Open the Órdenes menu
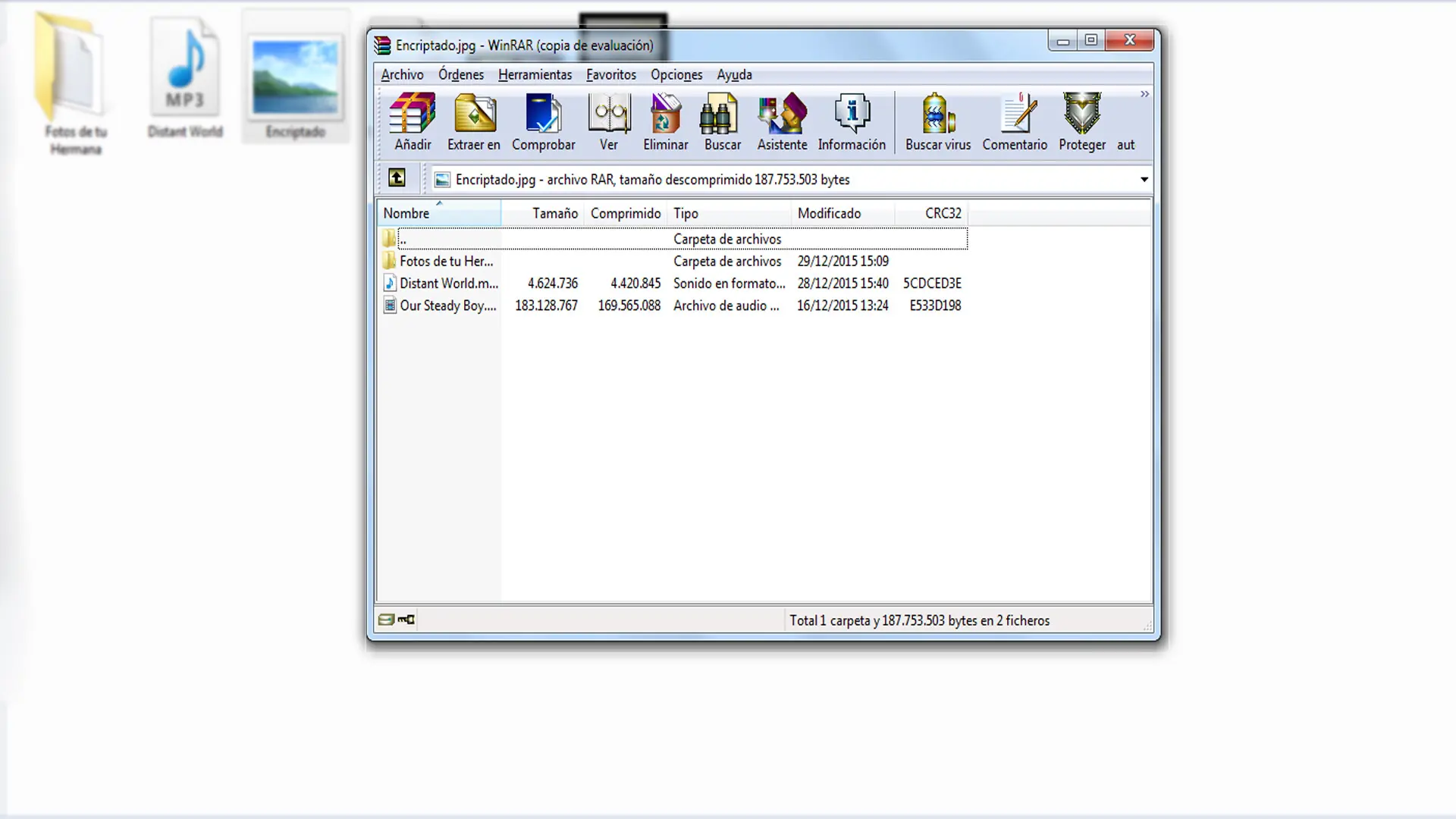Viewport: 1456px width, 819px height. [x=461, y=74]
